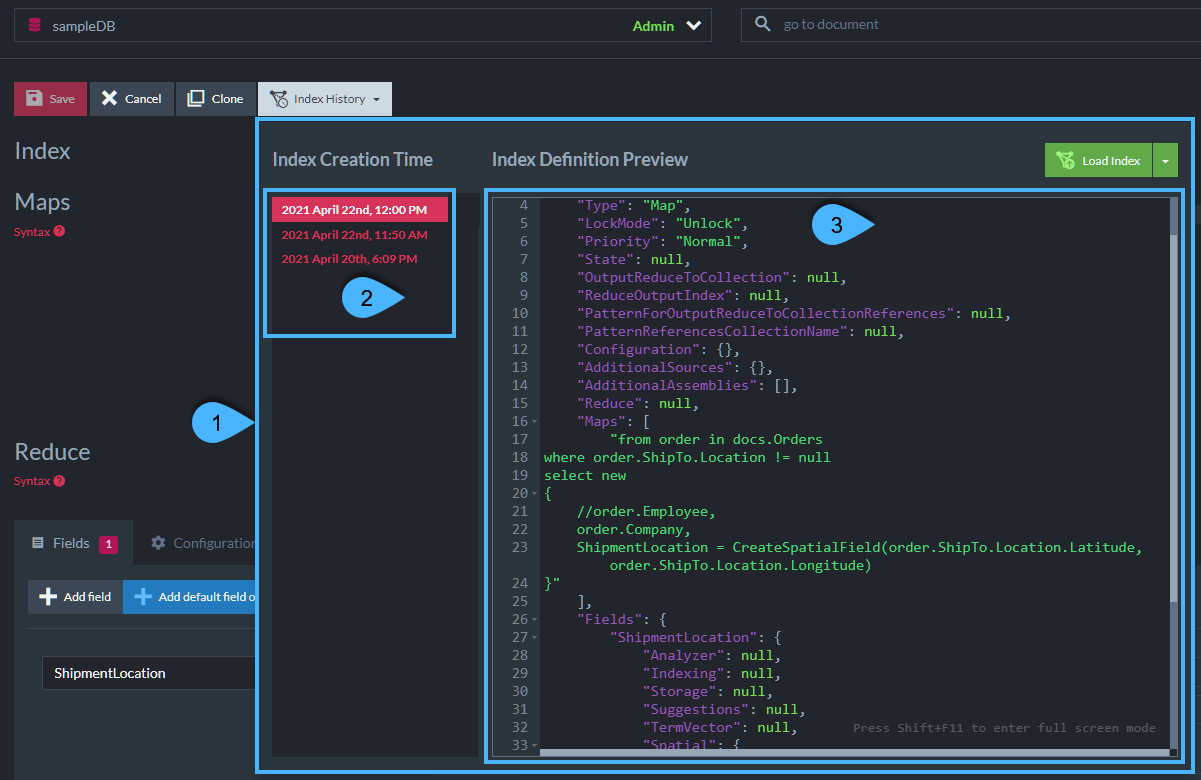Clone this index
1201x780 pixels.
pos(216,99)
